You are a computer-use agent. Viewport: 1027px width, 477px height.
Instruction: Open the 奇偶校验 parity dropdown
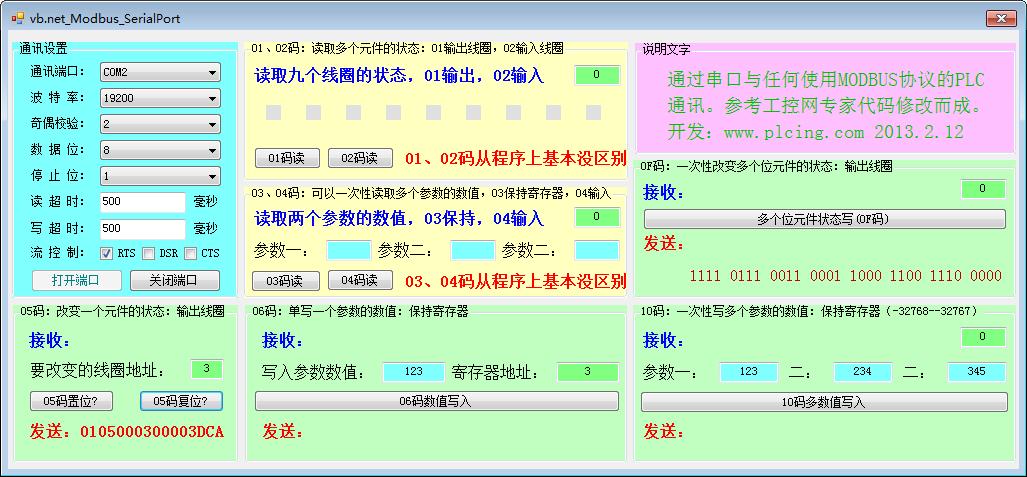(x=160, y=124)
